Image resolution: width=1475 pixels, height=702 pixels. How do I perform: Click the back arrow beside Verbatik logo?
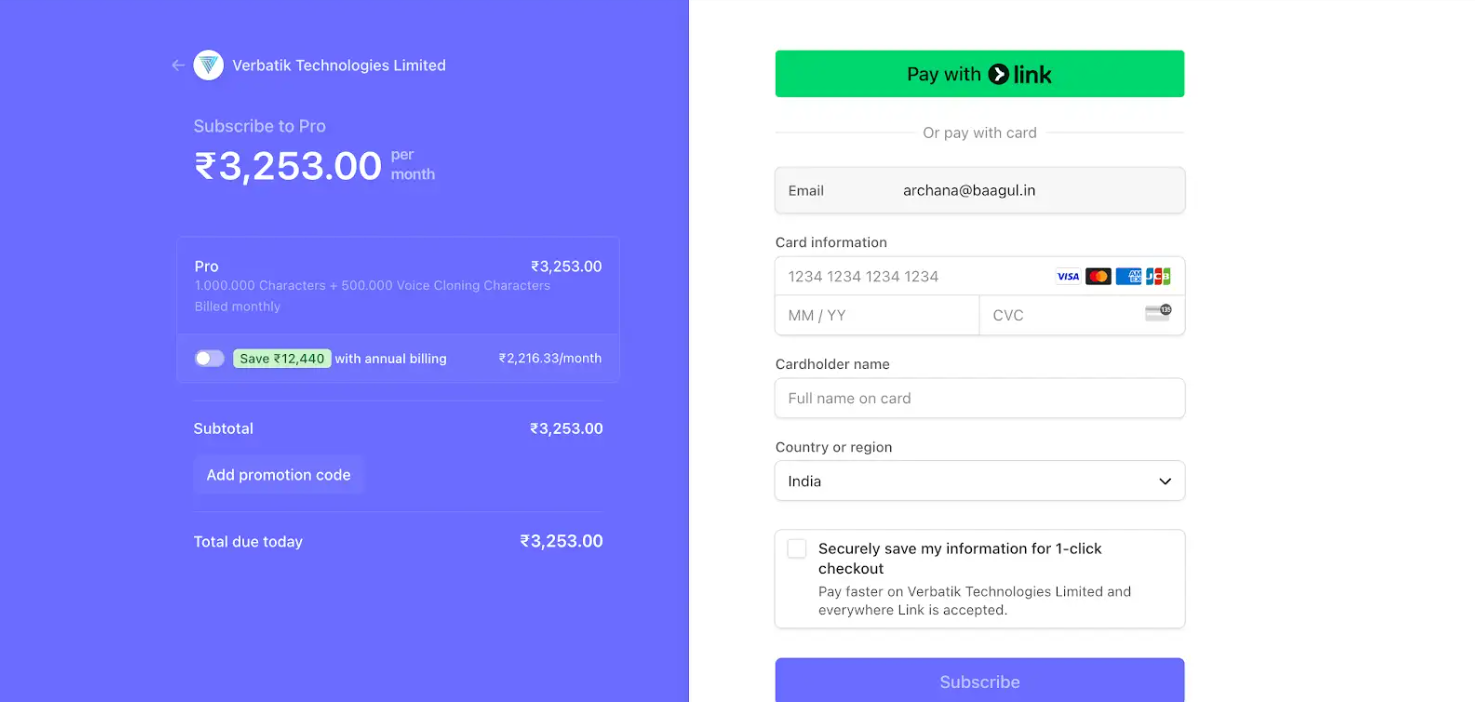[178, 65]
